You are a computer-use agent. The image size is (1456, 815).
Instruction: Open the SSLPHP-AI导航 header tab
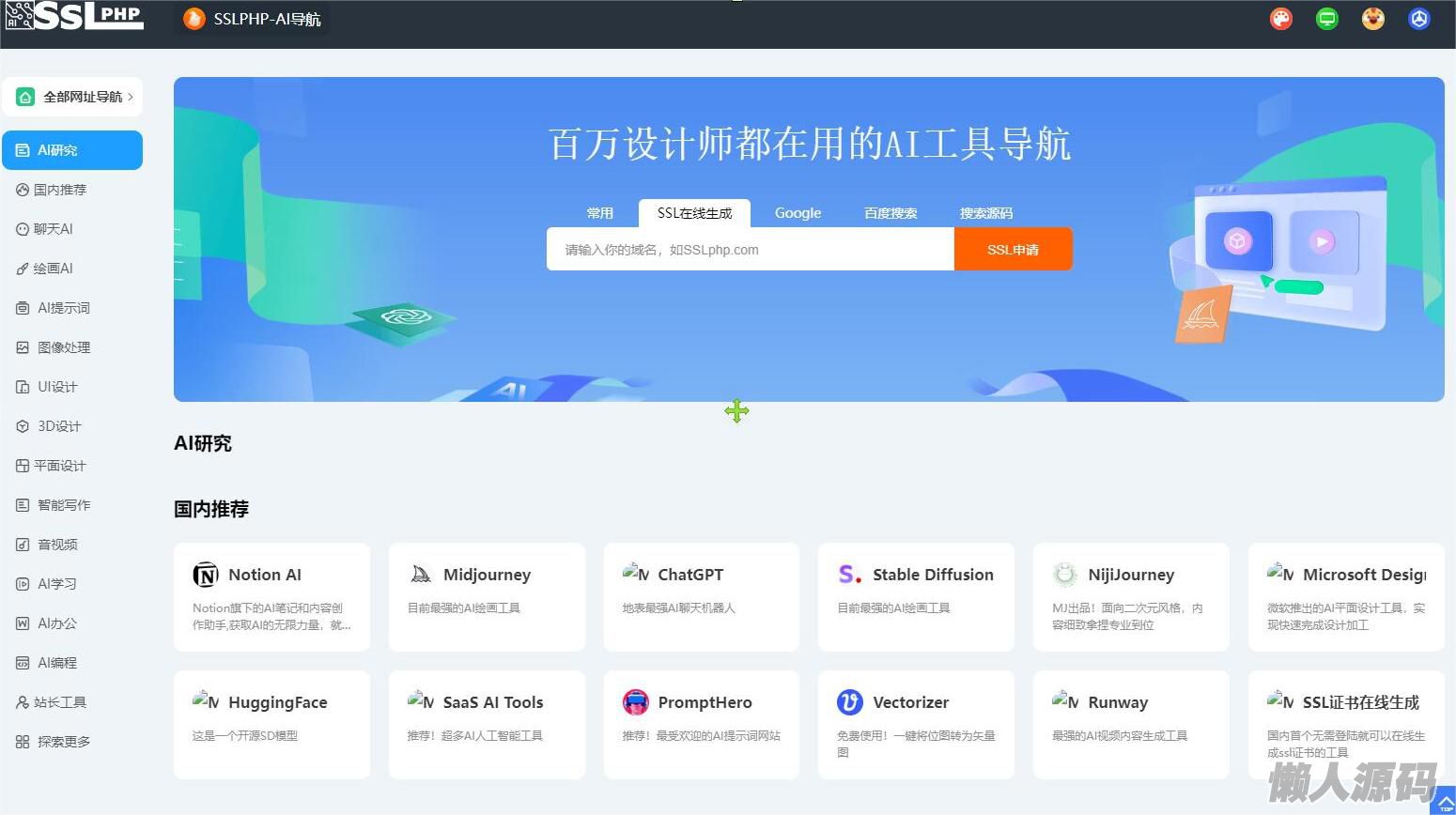tap(252, 19)
